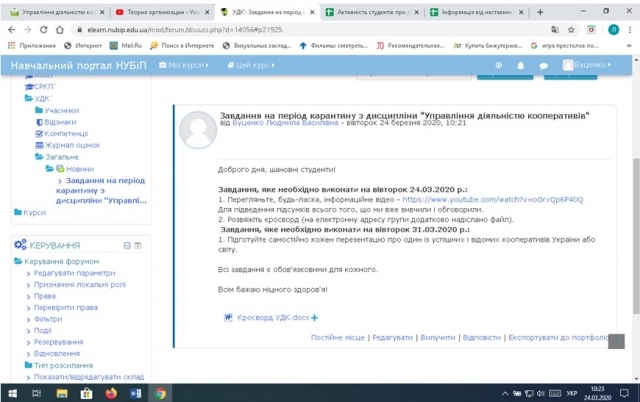Screen dimensions: 640x402
Task: Click the notifications bell icon
Action: click(x=520, y=65)
